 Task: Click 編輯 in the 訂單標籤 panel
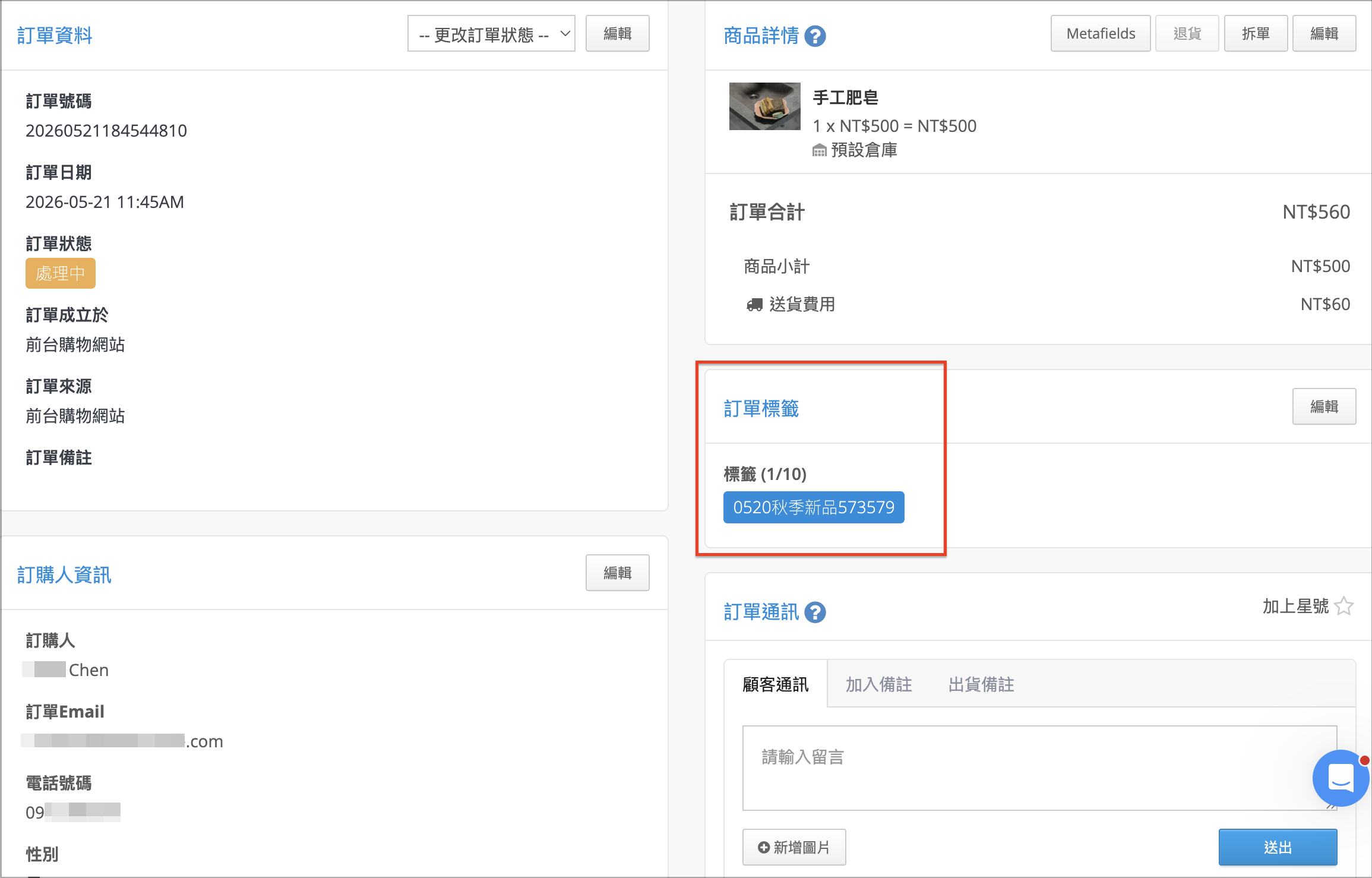point(1324,406)
